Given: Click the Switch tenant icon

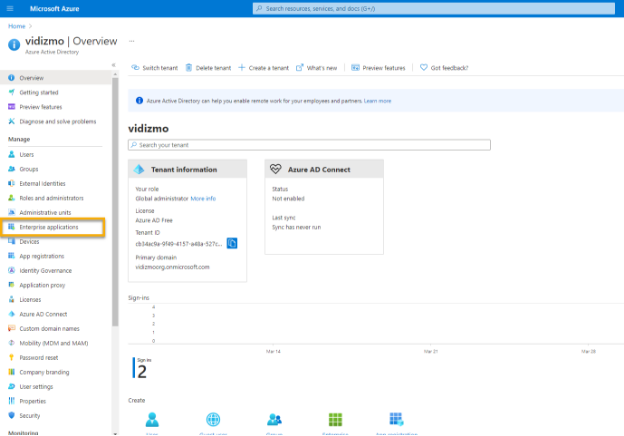Looking at the screenshot, I should pyautogui.click(x=136, y=68).
